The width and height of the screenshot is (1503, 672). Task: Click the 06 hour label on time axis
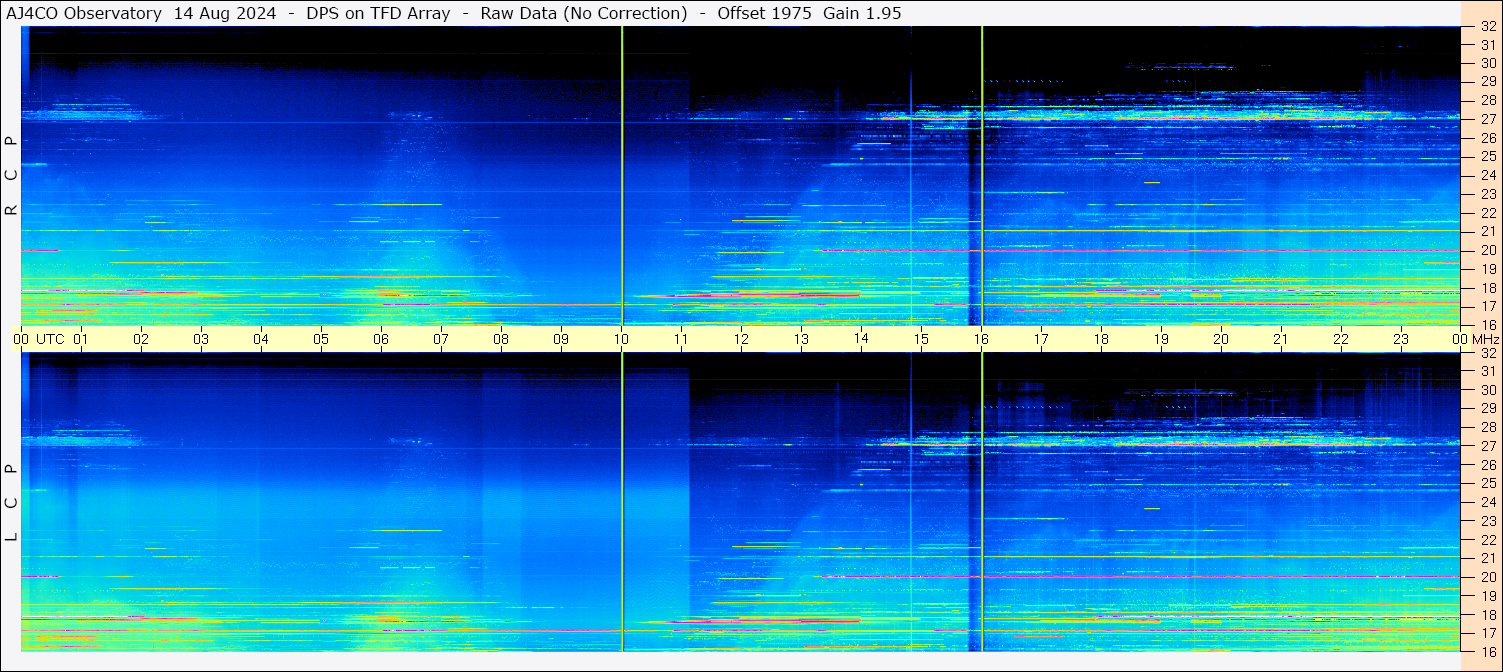[381, 339]
